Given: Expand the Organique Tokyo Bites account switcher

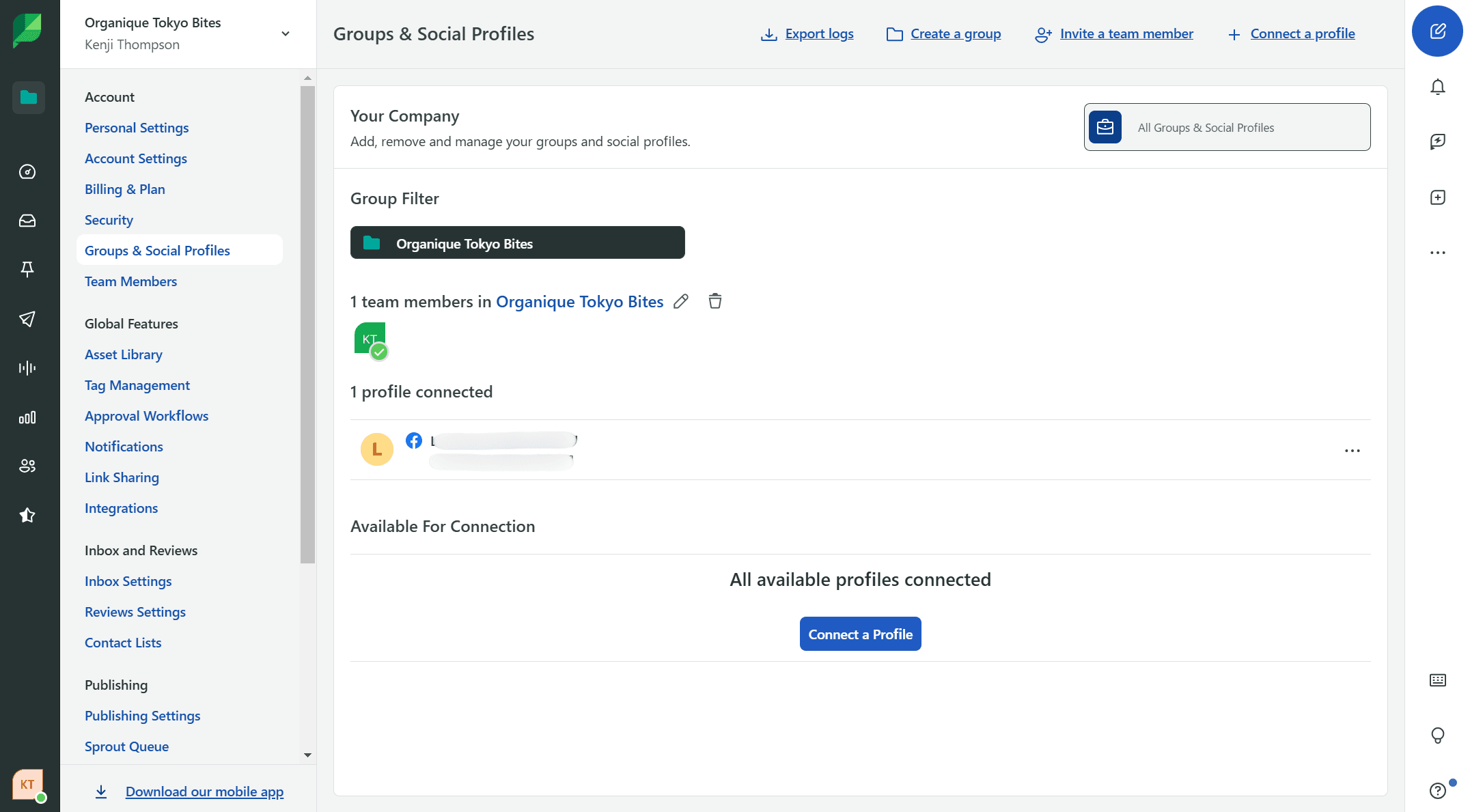Looking at the screenshot, I should pos(286,33).
